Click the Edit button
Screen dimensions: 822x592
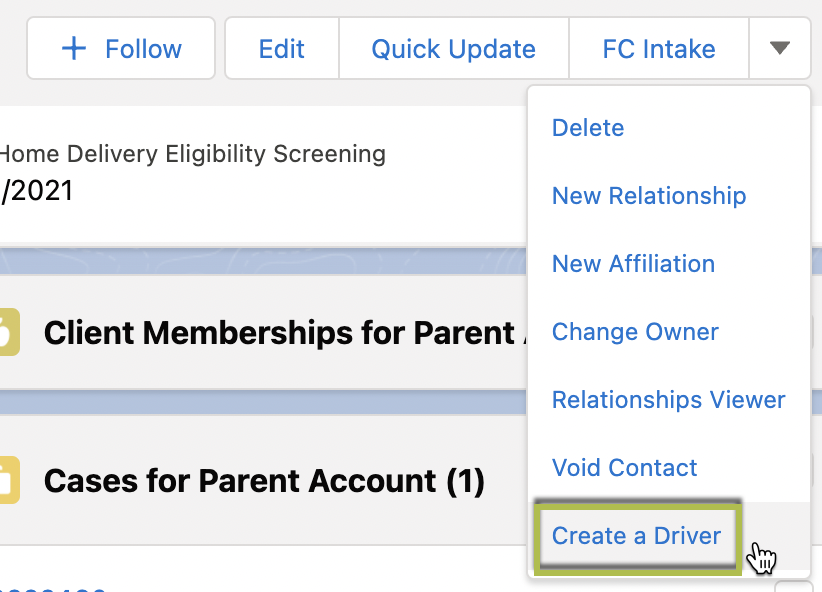(x=282, y=48)
